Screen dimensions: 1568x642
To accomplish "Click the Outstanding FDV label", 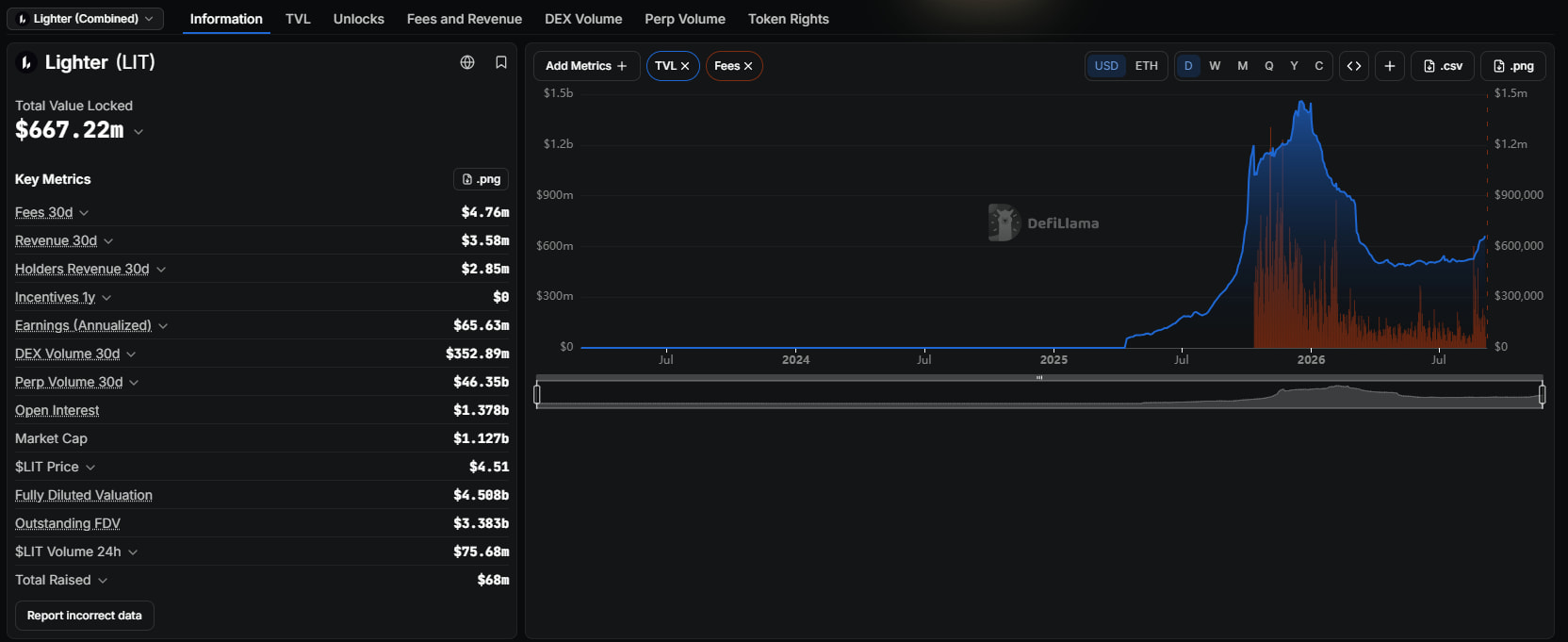I will (68, 523).
